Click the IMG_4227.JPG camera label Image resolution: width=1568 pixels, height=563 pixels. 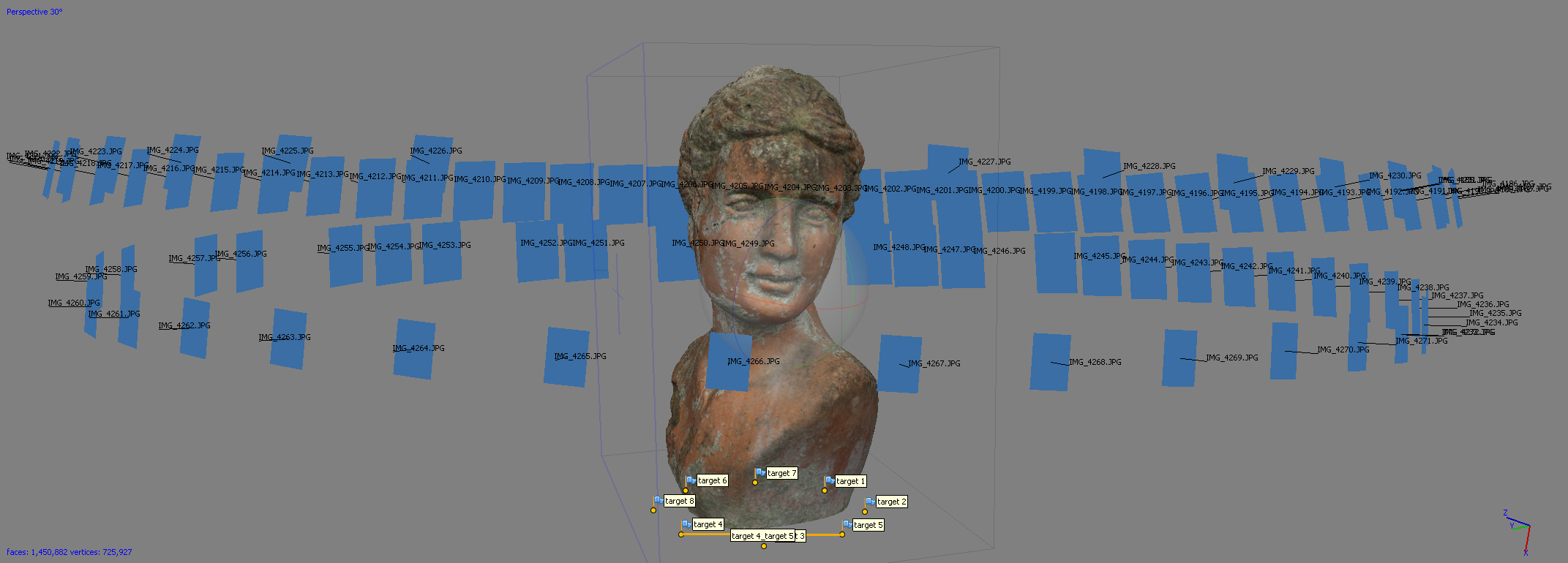click(x=984, y=162)
